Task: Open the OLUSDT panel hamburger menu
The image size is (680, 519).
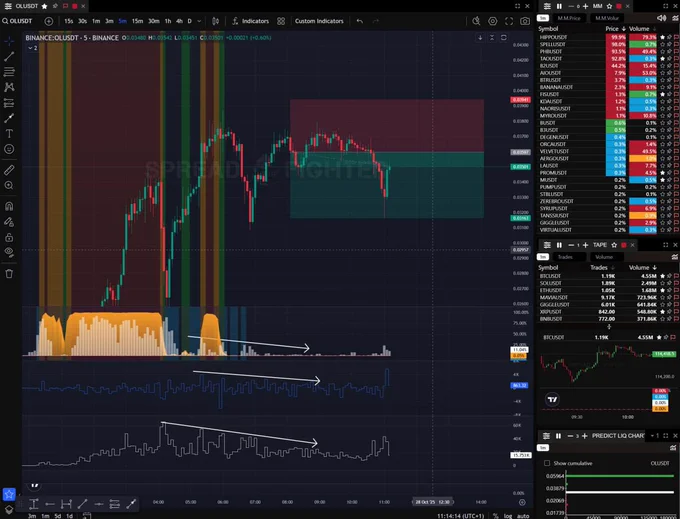Action: tap(8, 6)
